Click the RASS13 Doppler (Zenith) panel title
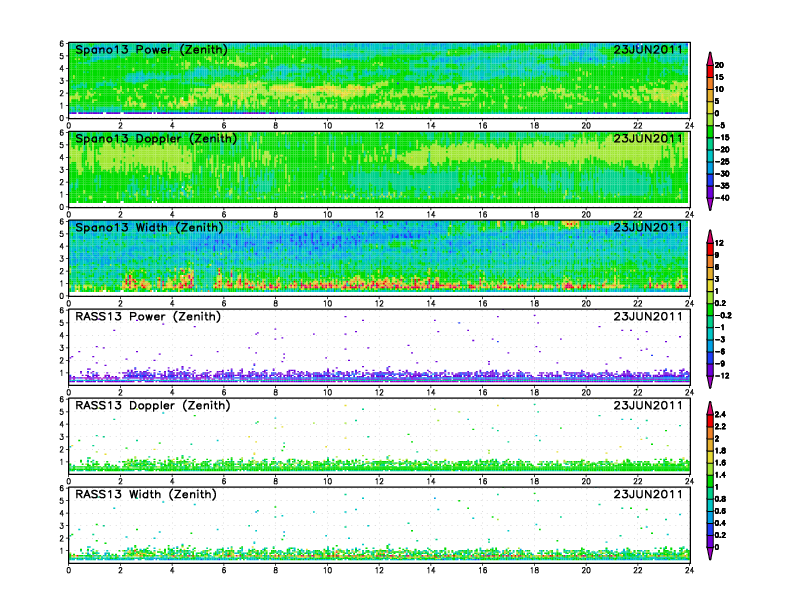The width and height of the screenshot is (792, 612). 153,405
